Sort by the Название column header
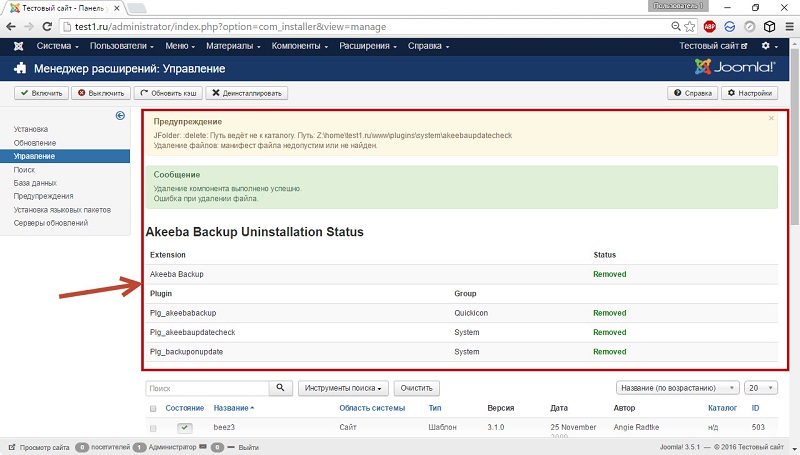The width and height of the screenshot is (800, 455). (234, 408)
